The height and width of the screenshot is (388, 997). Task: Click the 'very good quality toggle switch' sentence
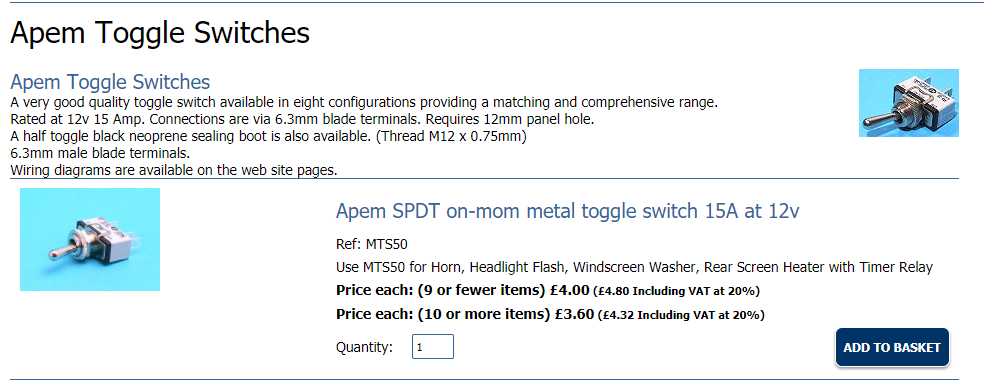pos(364,102)
